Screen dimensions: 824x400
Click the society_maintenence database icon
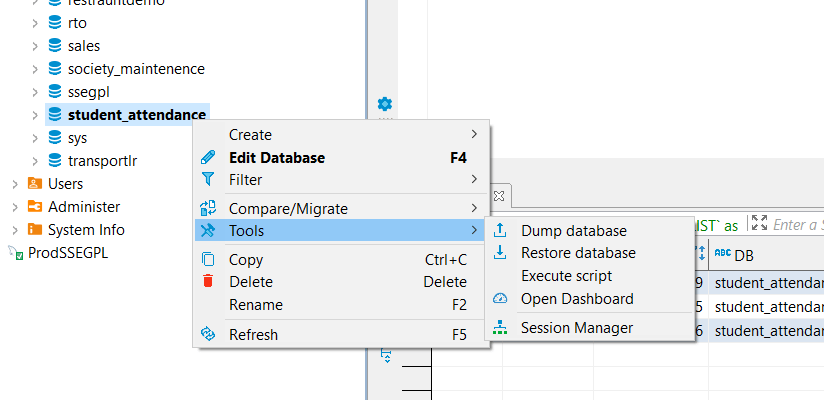tap(55, 68)
